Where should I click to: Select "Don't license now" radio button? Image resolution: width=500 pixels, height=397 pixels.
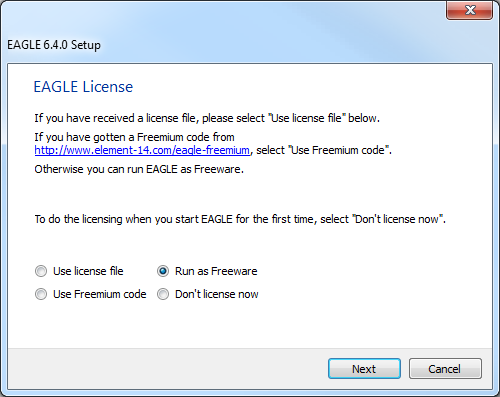click(x=163, y=294)
